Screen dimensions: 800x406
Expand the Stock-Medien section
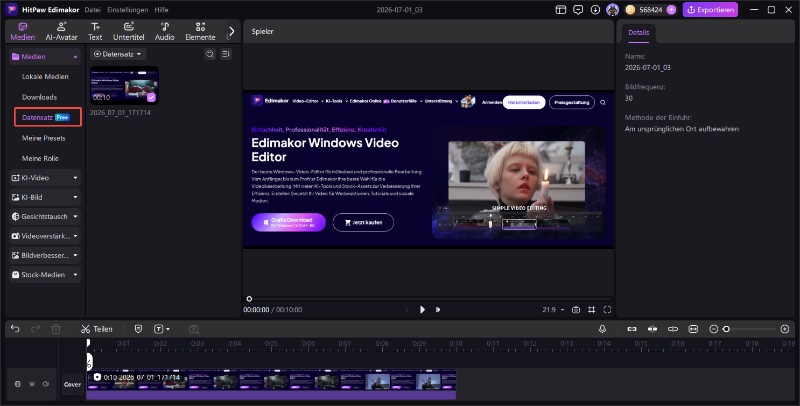coord(45,274)
